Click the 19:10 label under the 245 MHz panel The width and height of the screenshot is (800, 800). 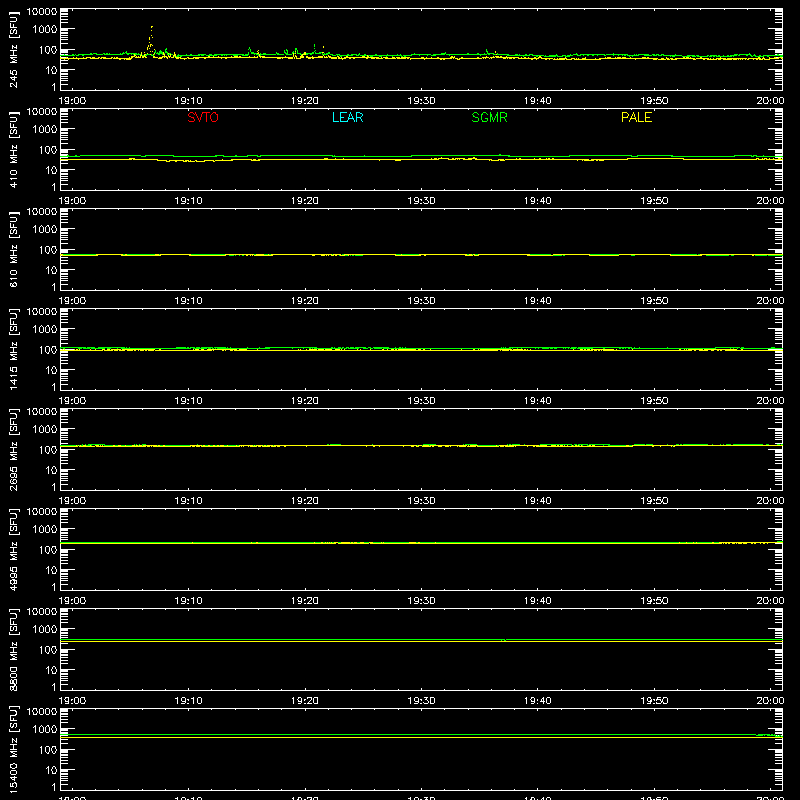tap(188, 101)
